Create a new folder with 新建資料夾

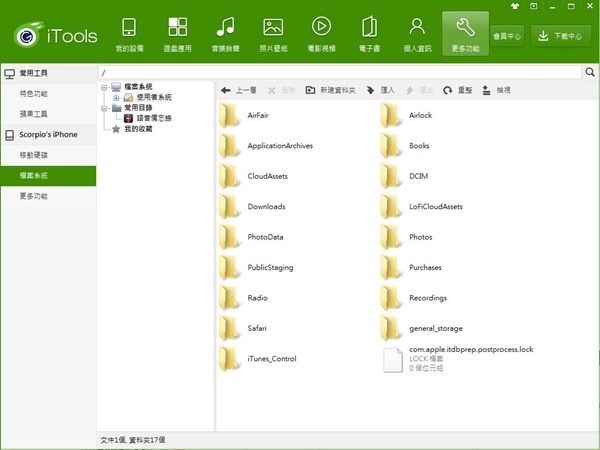pos(331,90)
